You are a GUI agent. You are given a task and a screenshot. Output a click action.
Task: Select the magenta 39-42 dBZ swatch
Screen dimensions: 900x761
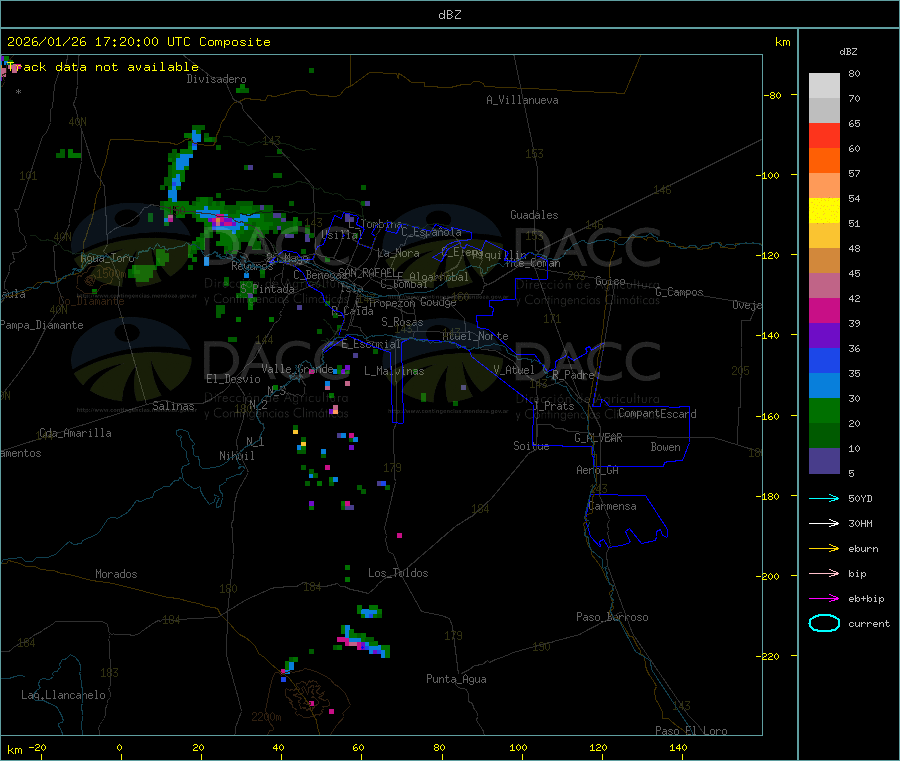click(x=824, y=310)
